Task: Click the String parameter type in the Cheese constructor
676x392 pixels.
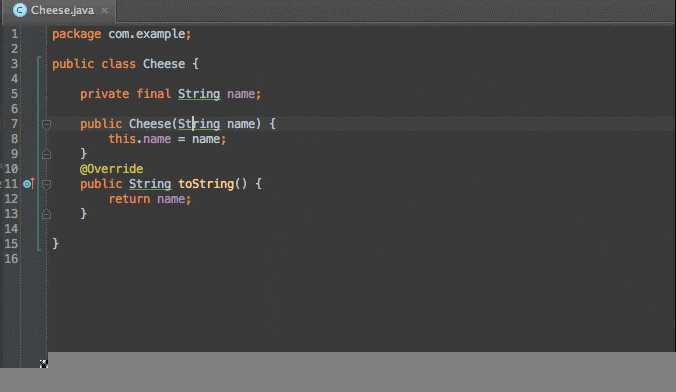Action: pyautogui.click(x=199, y=124)
